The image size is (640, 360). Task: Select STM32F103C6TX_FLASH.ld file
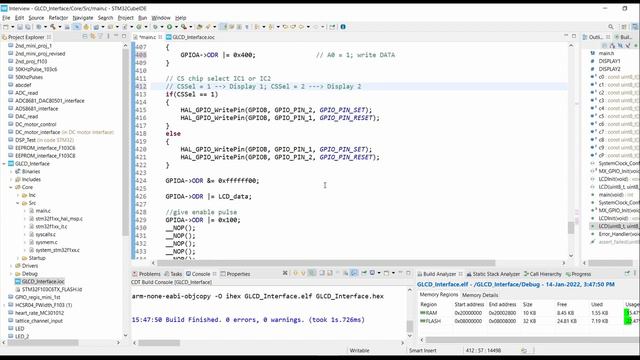pos(48,289)
